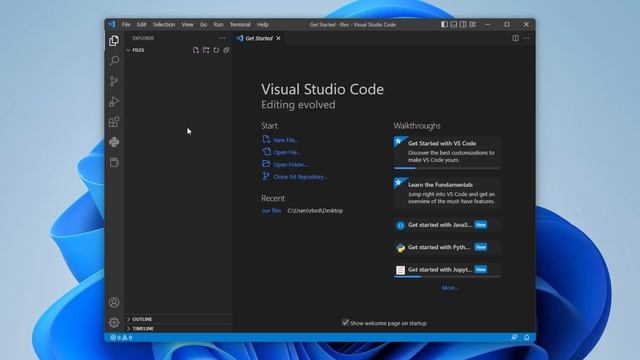
Task: Open the Go menu
Action: coord(203,24)
